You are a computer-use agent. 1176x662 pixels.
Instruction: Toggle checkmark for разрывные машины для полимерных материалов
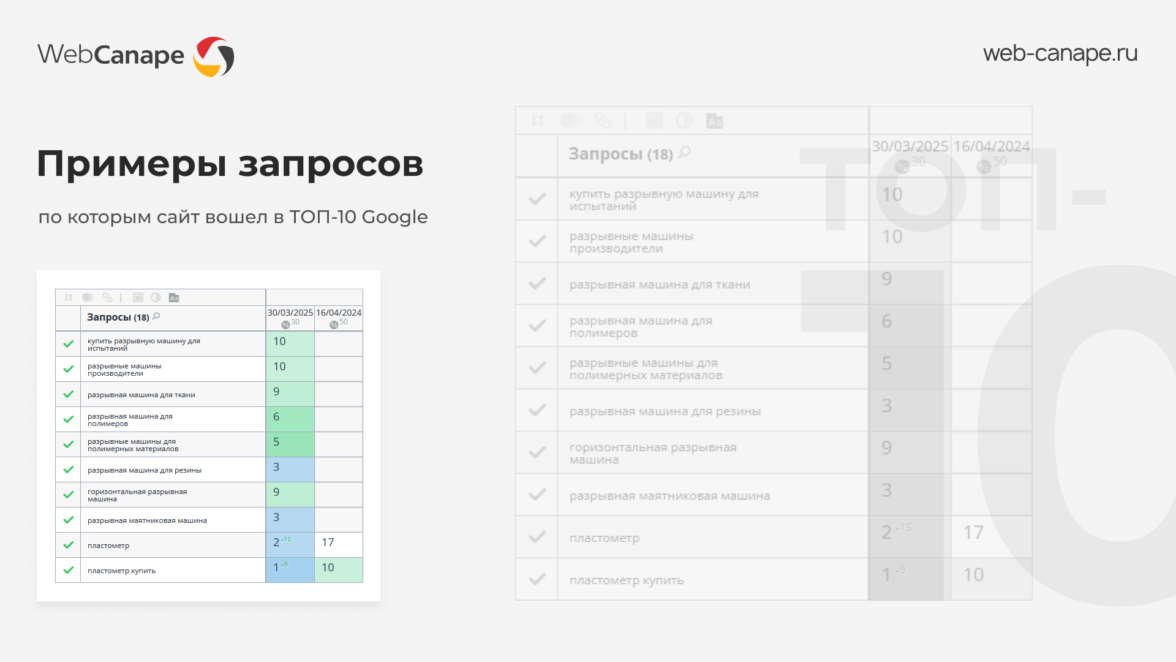[68, 444]
